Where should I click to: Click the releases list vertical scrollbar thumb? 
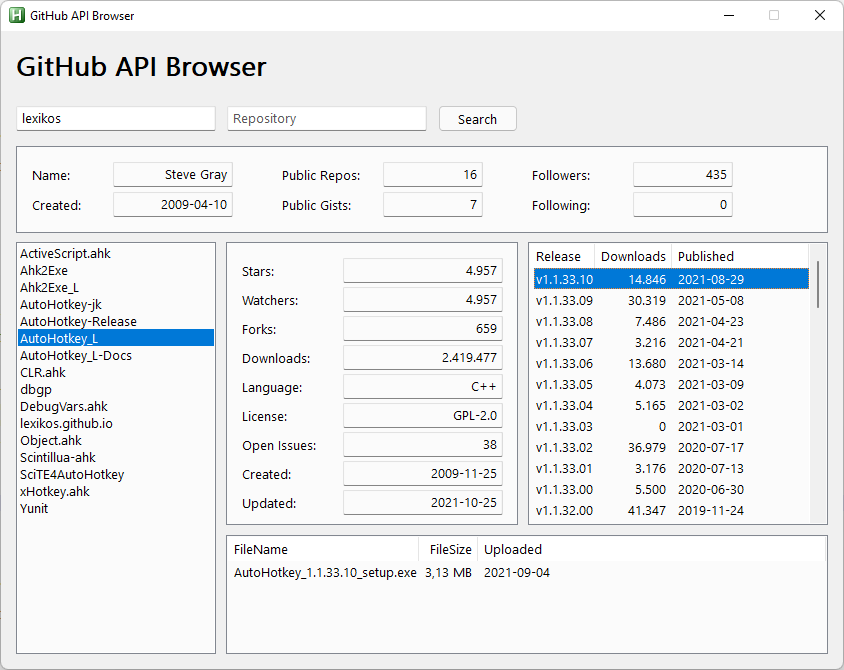point(818,284)
